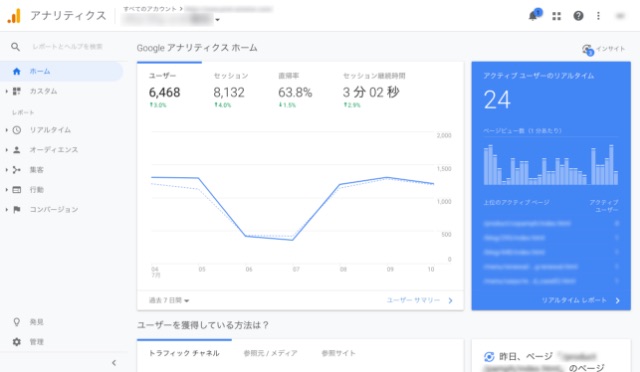Screen dimensions: 640x372
Task: Click the コンバージョン flag icon
Action: point(16,209)
